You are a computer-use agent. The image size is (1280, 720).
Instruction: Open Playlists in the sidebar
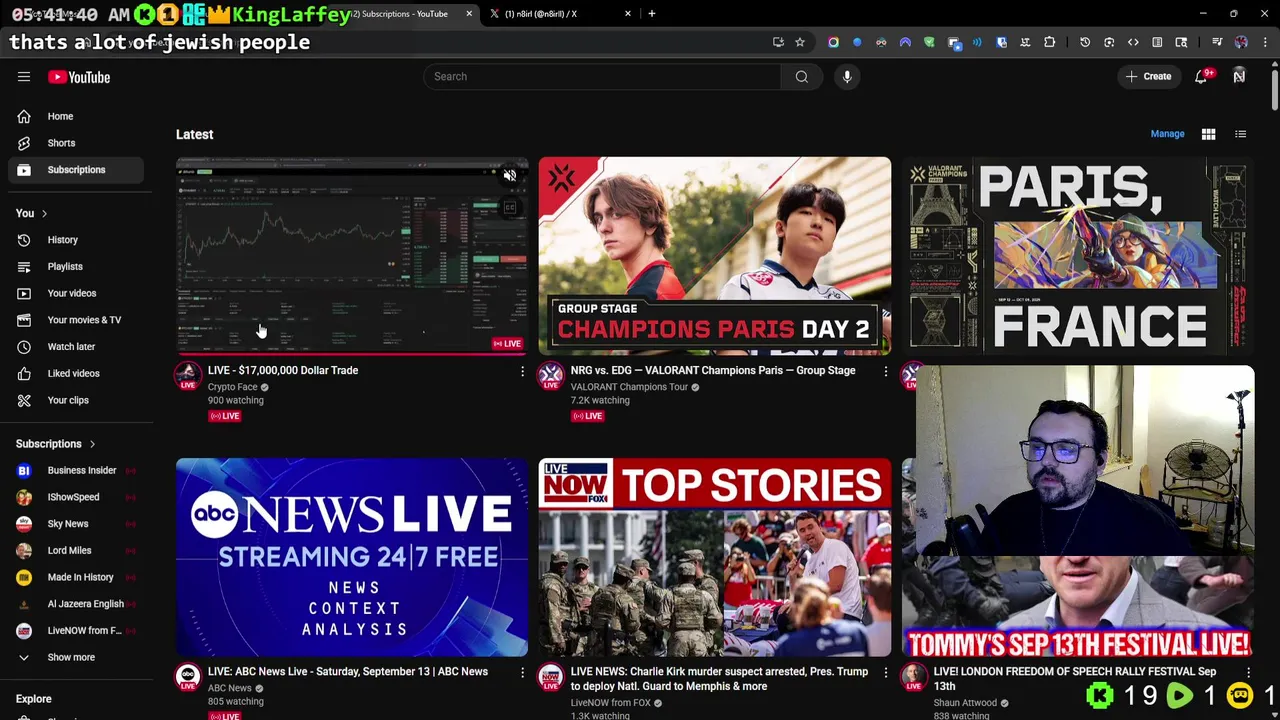pos(76,267)
